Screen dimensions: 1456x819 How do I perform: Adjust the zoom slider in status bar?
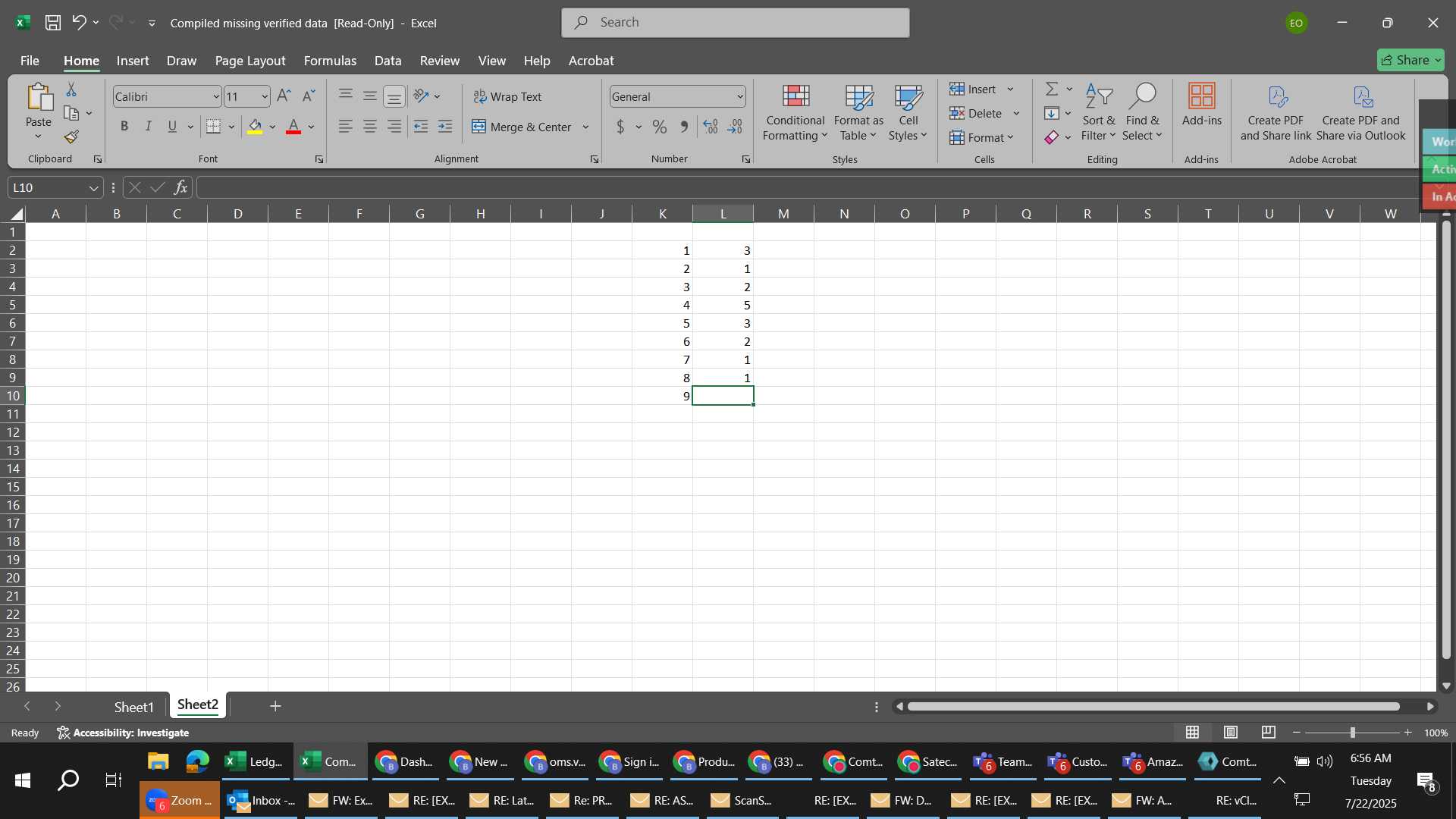(x=1352, y=733)
